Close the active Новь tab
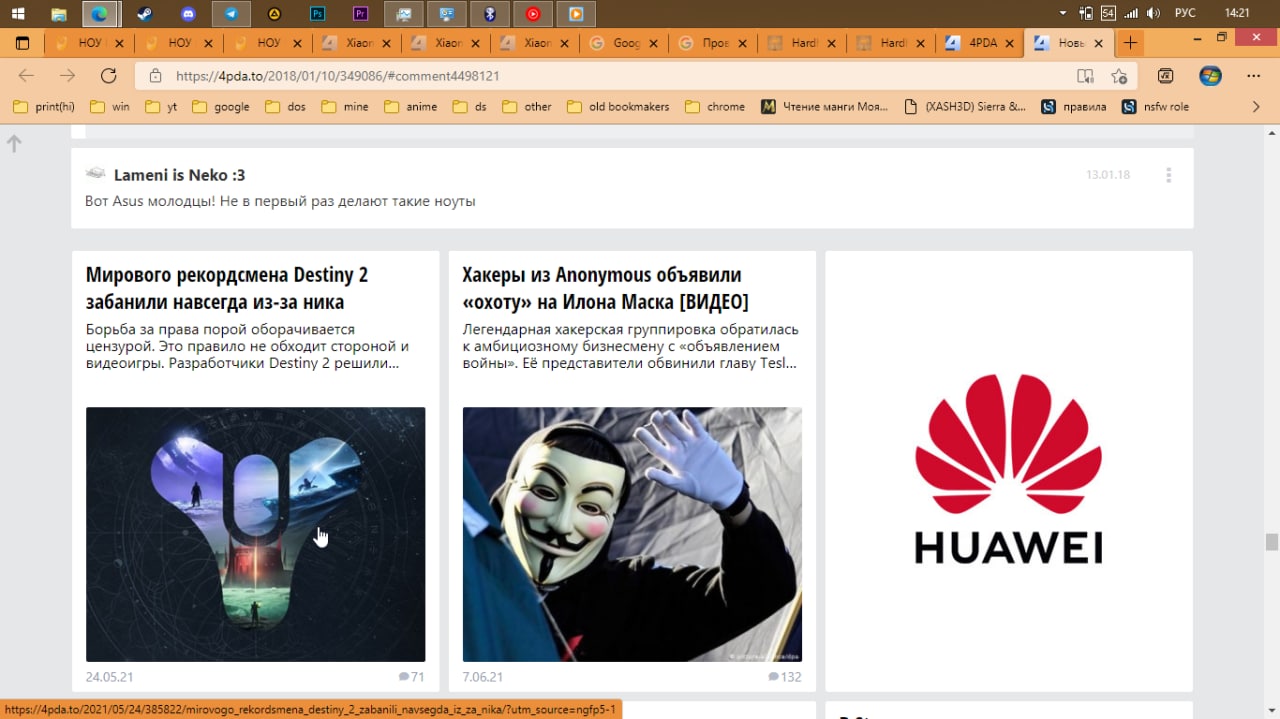The image size is (1280, 719). tap(1099, 43)
